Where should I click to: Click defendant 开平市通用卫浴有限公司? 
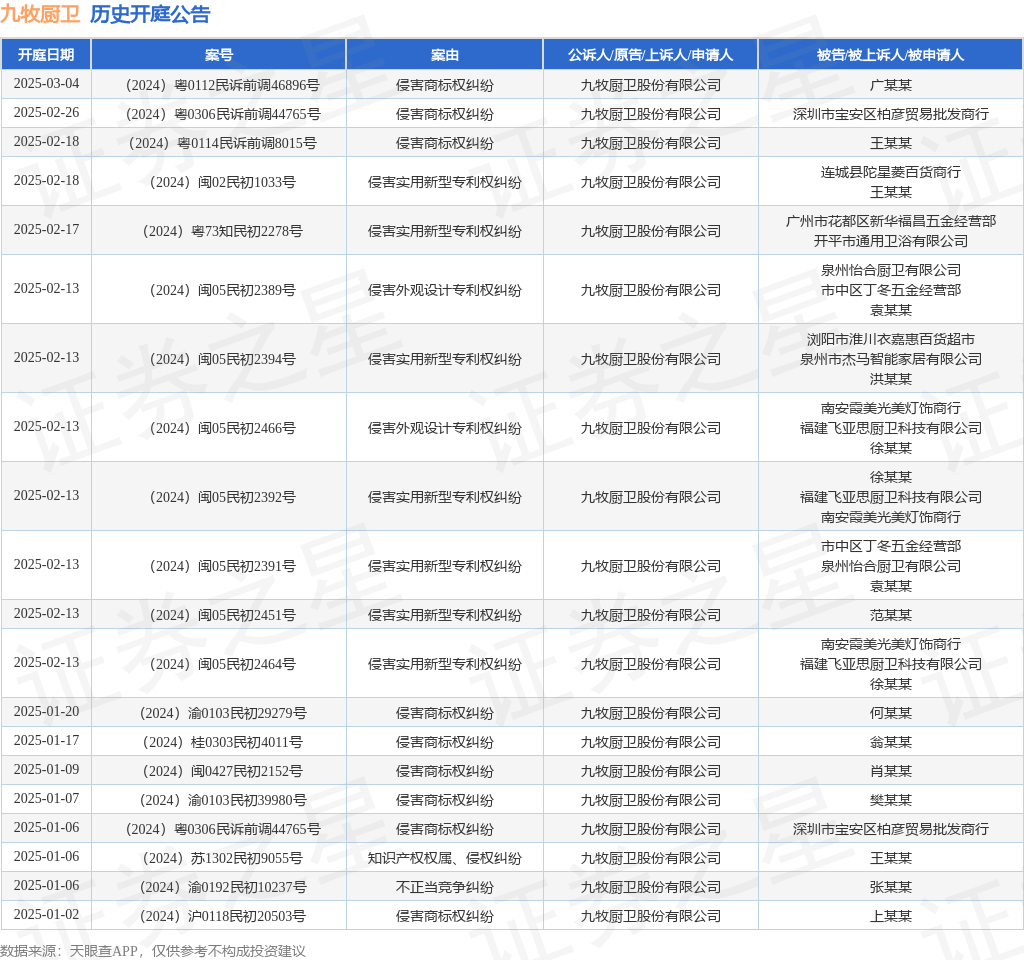[x=891, y=241]
